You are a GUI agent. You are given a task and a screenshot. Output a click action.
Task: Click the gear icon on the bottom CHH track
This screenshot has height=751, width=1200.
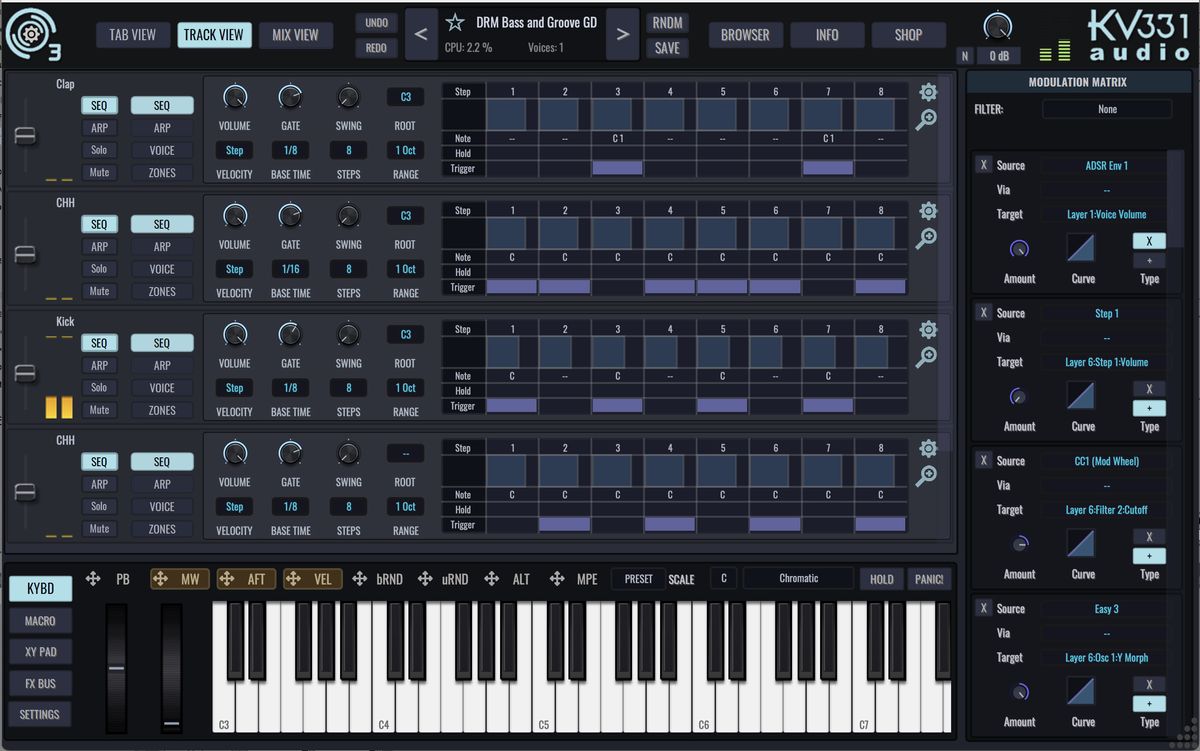[x=928, y=448]
